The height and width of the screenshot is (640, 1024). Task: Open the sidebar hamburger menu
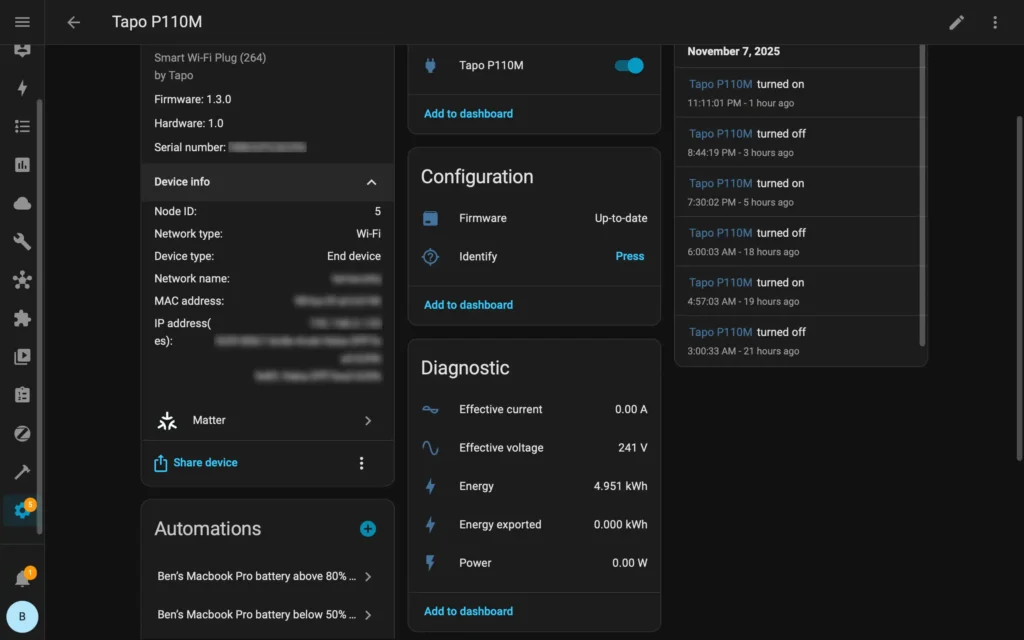click(x=22, y=22)
